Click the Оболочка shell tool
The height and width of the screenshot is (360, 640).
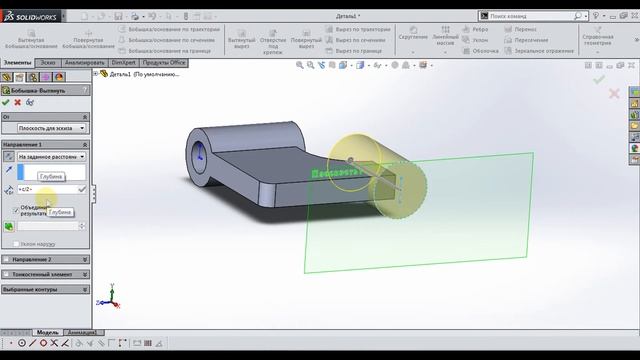(480, 51)
